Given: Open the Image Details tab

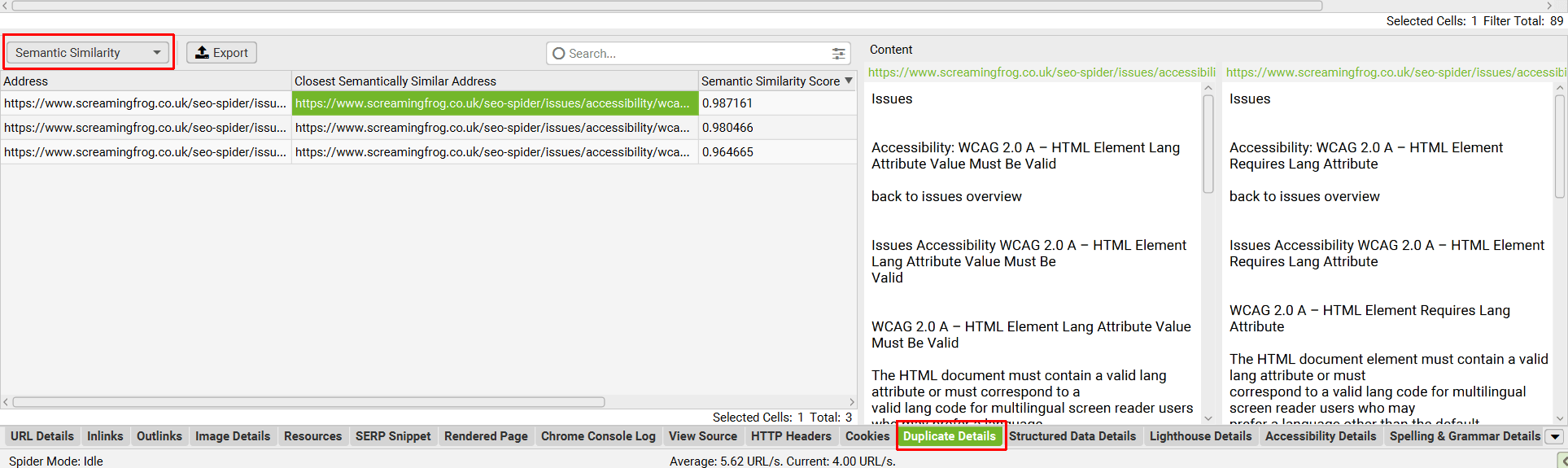Looking at the screenshot, I should click(x=233, y=436).
